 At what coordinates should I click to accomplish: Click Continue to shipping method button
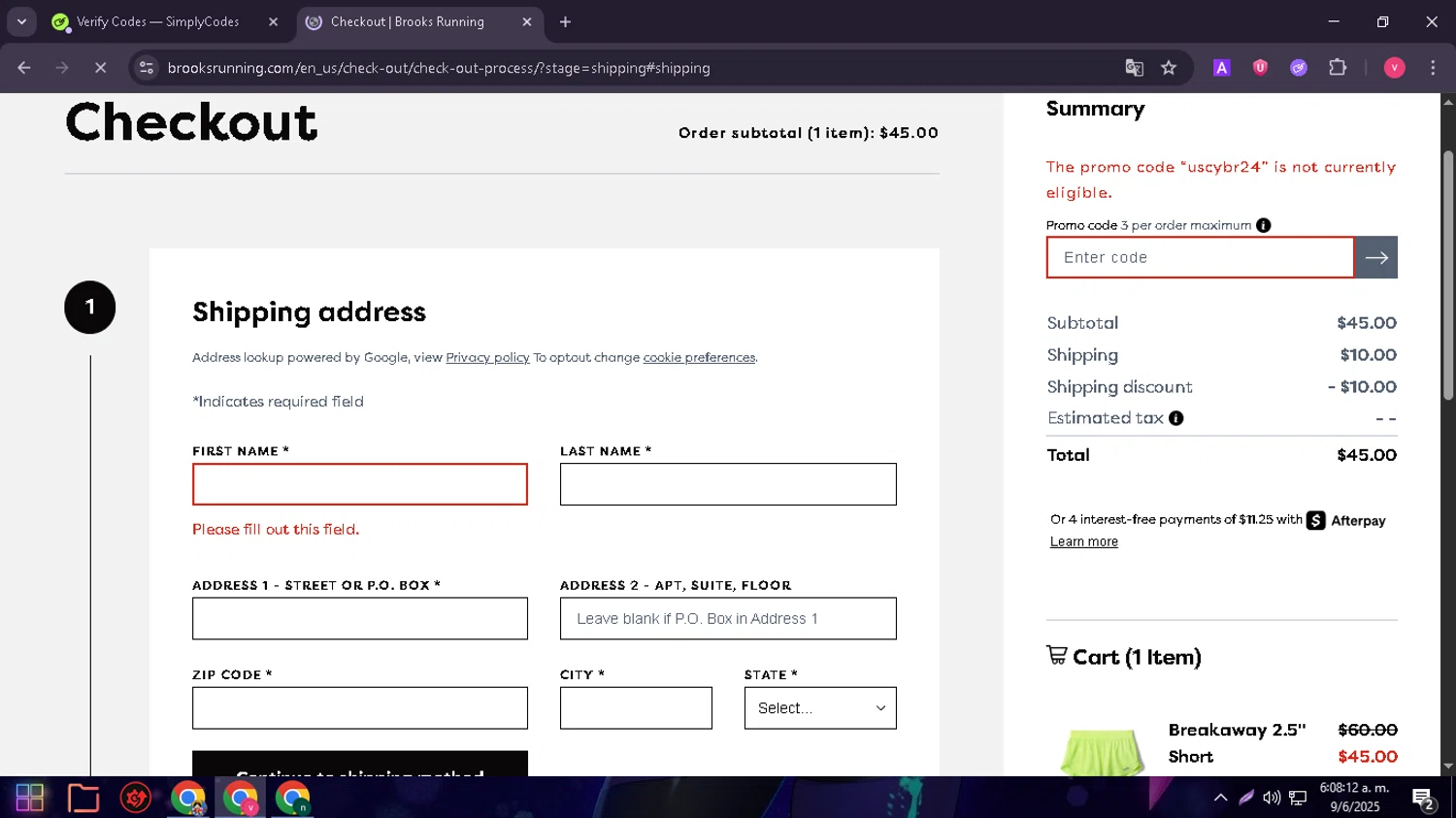click(x=360, y=764)
